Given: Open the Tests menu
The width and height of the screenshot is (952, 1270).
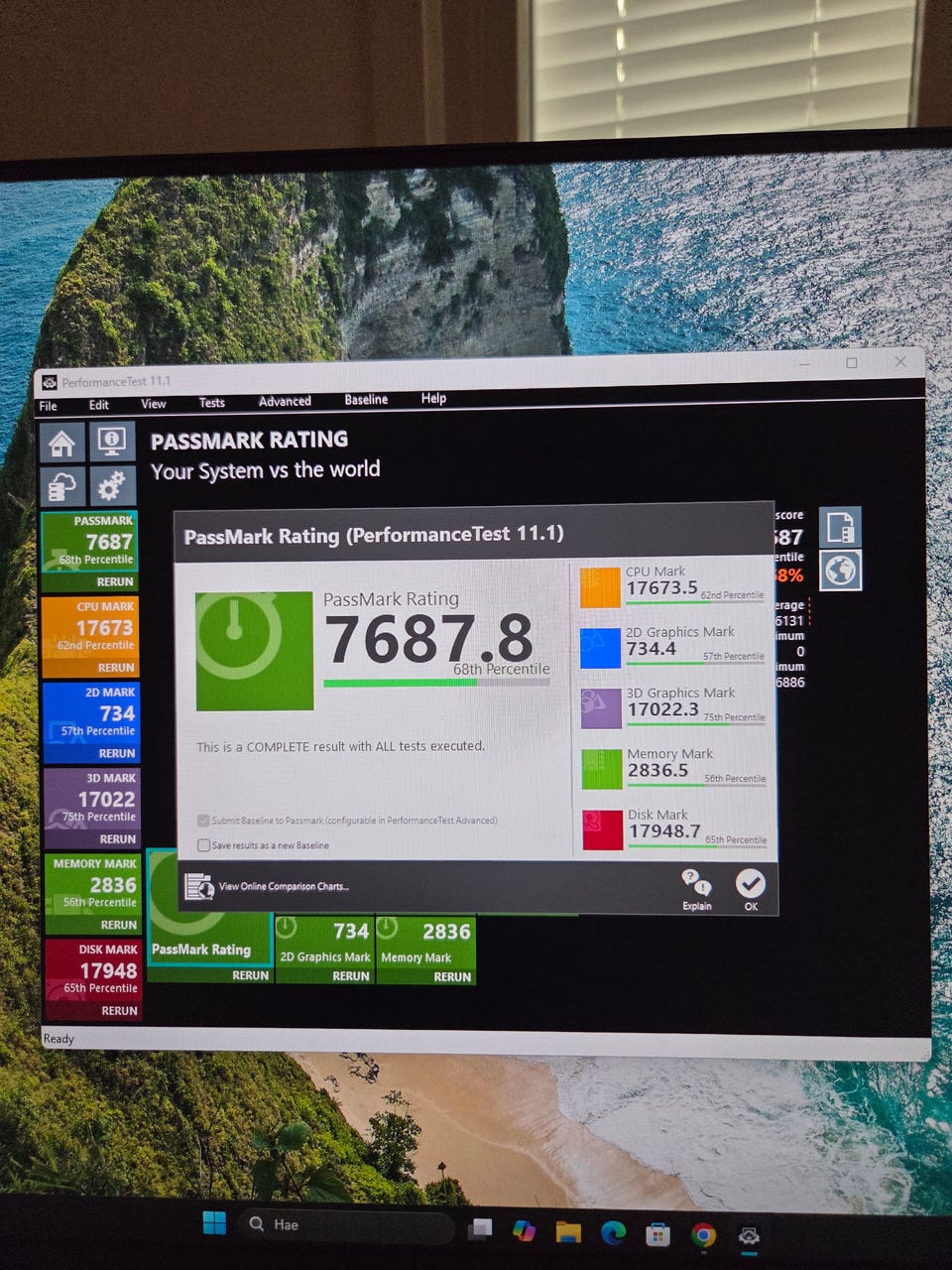Looking at the screenshot, I should tap(211, 403).
